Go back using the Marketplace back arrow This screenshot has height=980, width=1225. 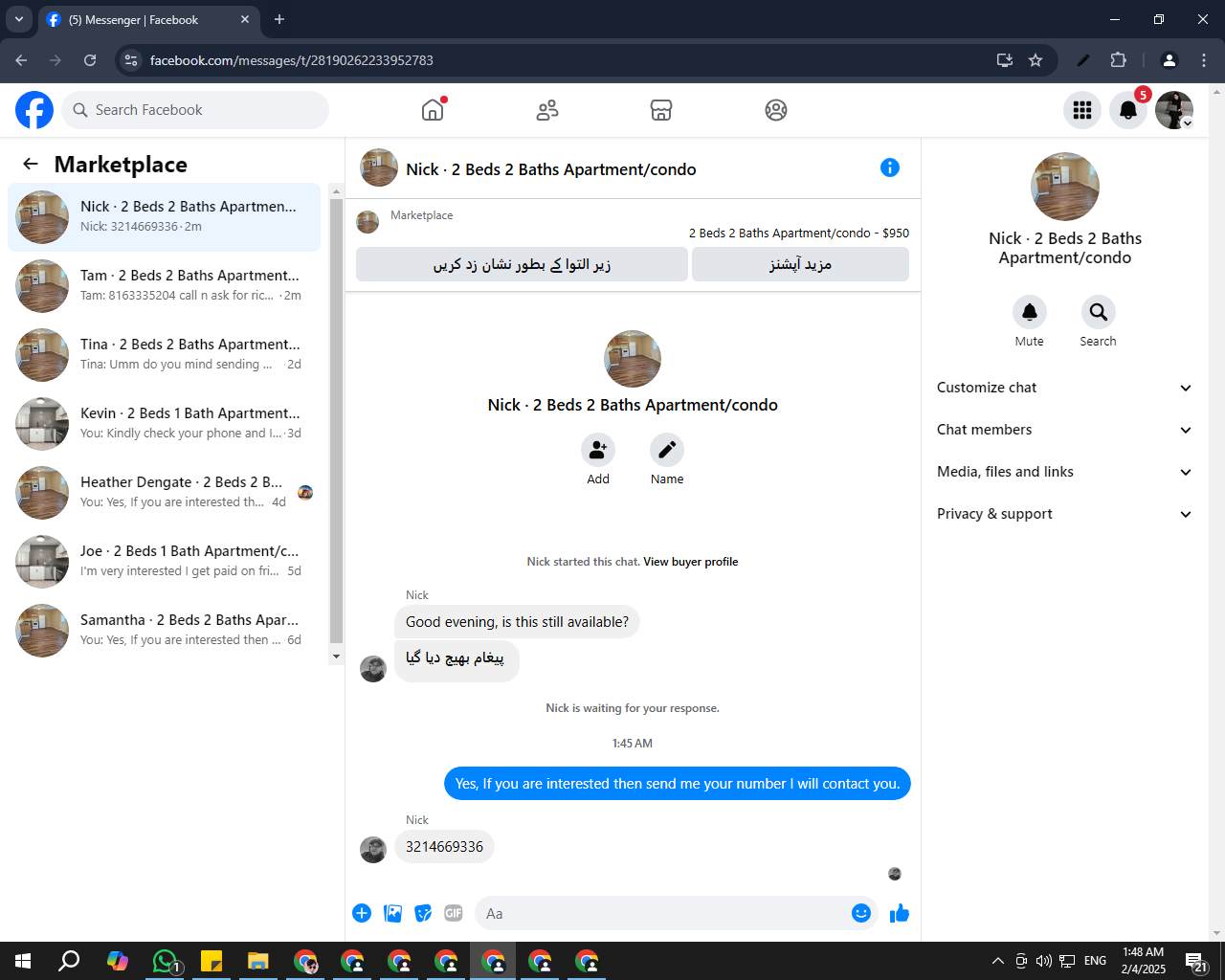[x=31, y=164]
